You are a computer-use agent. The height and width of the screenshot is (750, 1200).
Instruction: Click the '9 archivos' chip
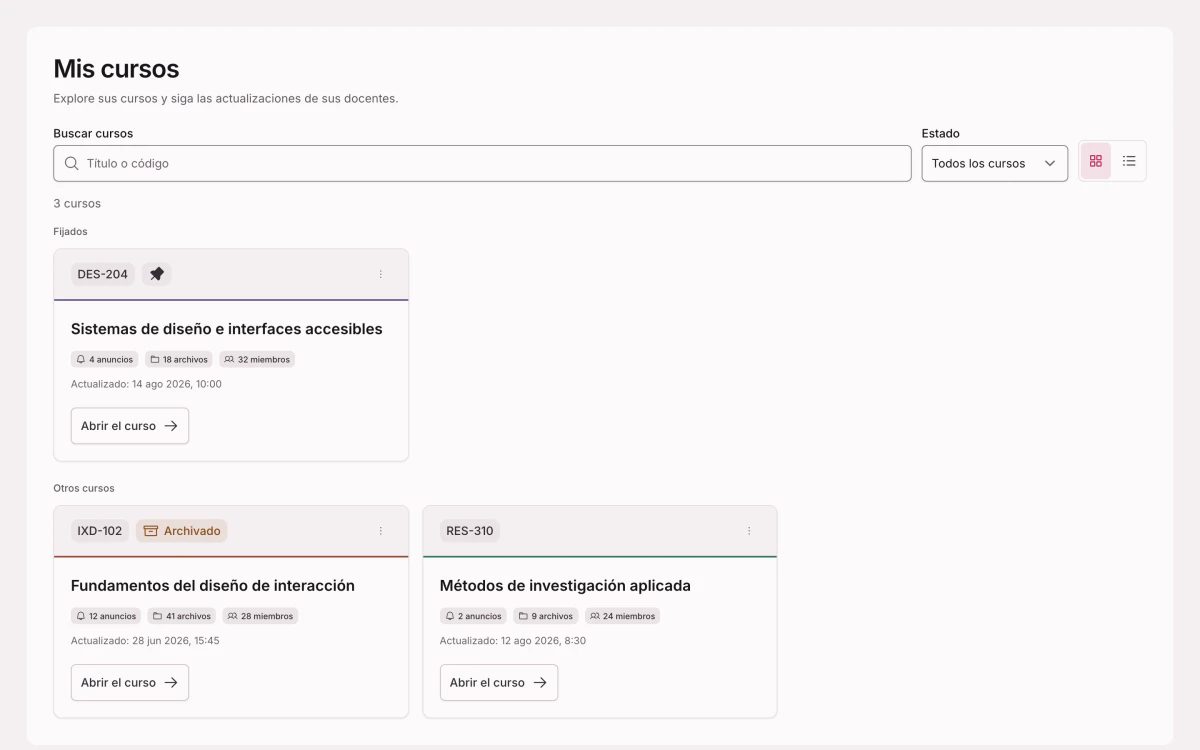[546, 616]
